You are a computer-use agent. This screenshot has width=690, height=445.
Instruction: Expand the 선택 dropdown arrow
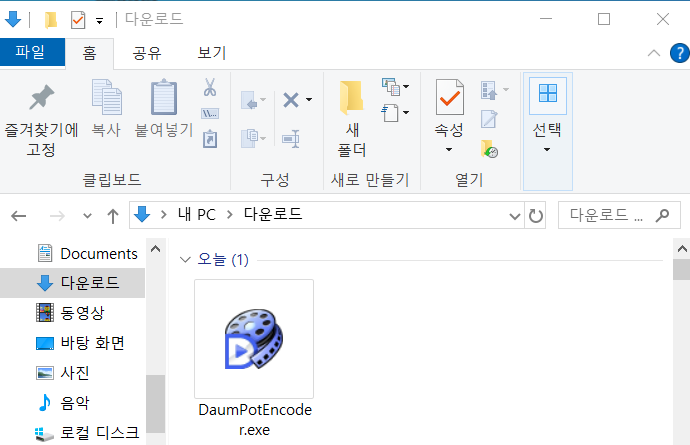tap(547, 150)
